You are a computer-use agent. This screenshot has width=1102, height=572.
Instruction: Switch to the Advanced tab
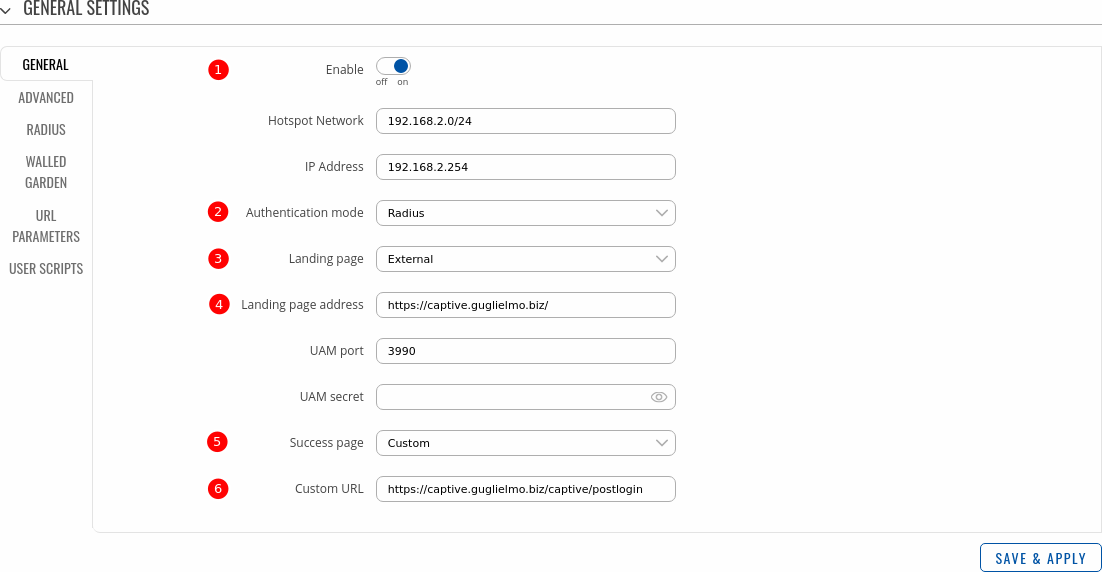click(x=46, y=98)
